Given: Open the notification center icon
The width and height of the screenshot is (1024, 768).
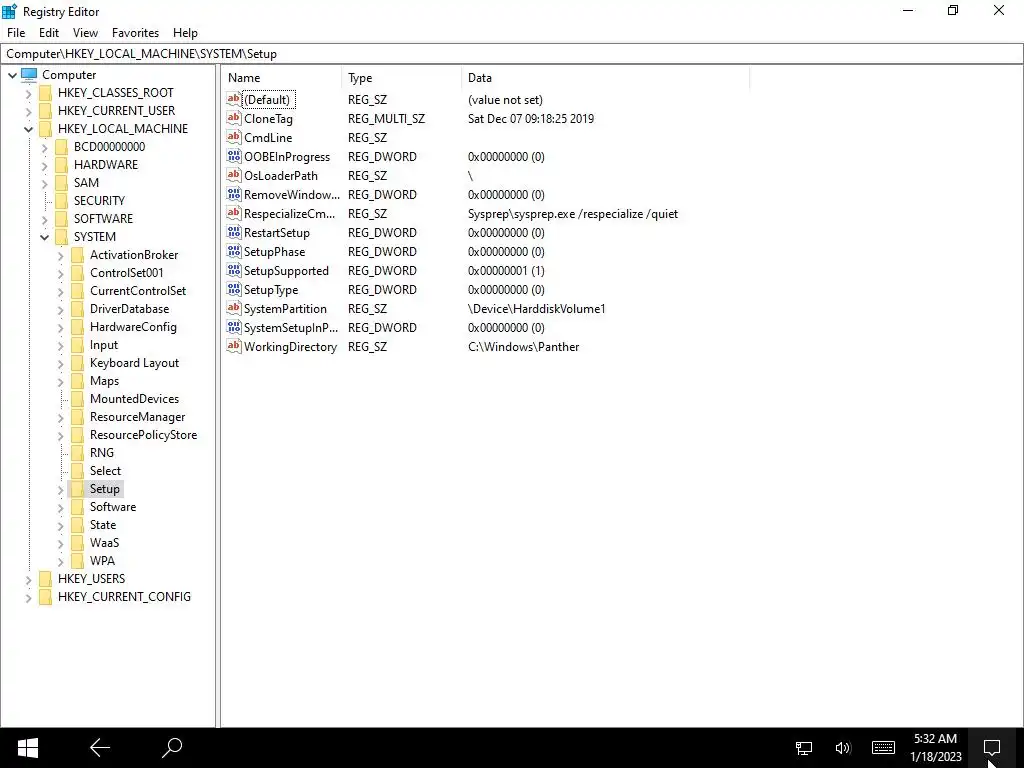Looking at the screenshot, I should pos(992,748).
